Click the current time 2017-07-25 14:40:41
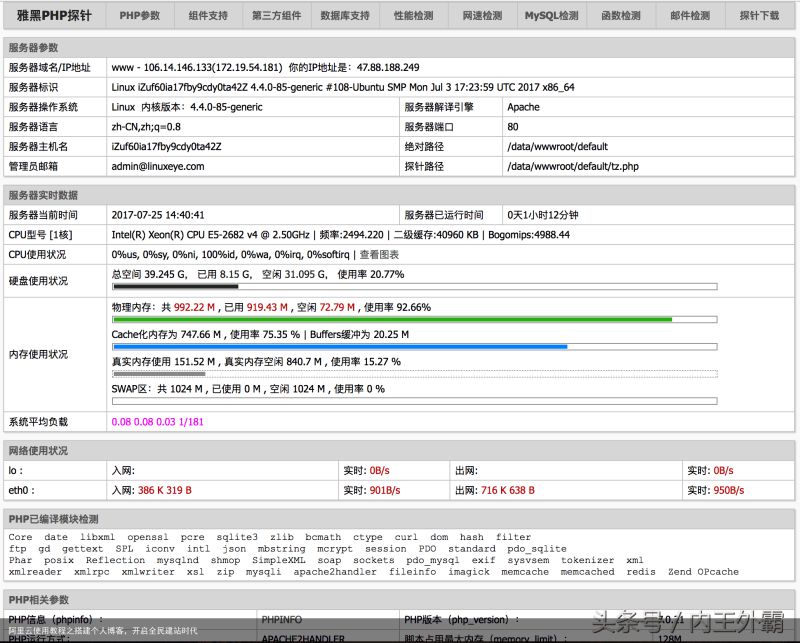 coord(158,215)
